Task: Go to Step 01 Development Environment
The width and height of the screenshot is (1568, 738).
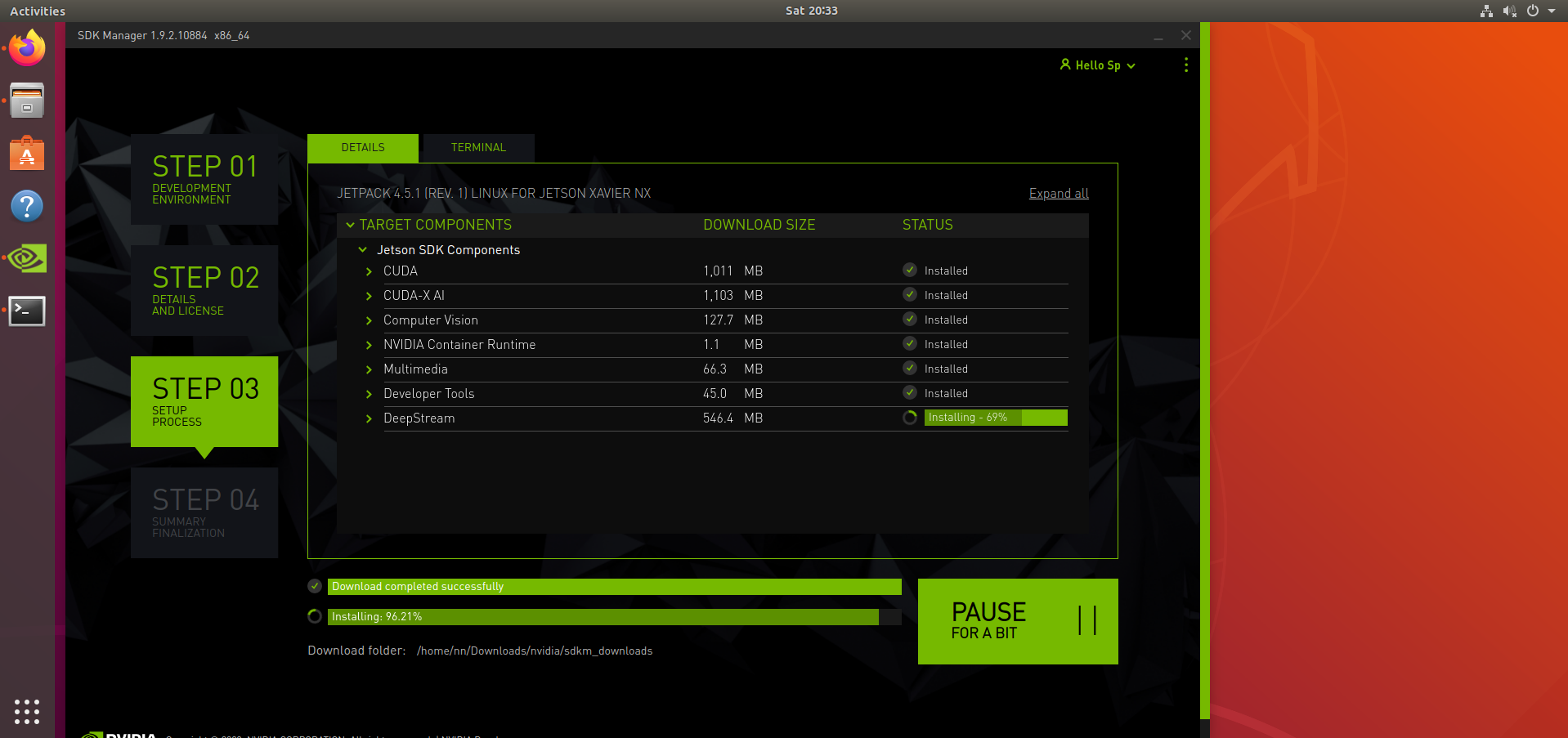Action: pos(204,179)
